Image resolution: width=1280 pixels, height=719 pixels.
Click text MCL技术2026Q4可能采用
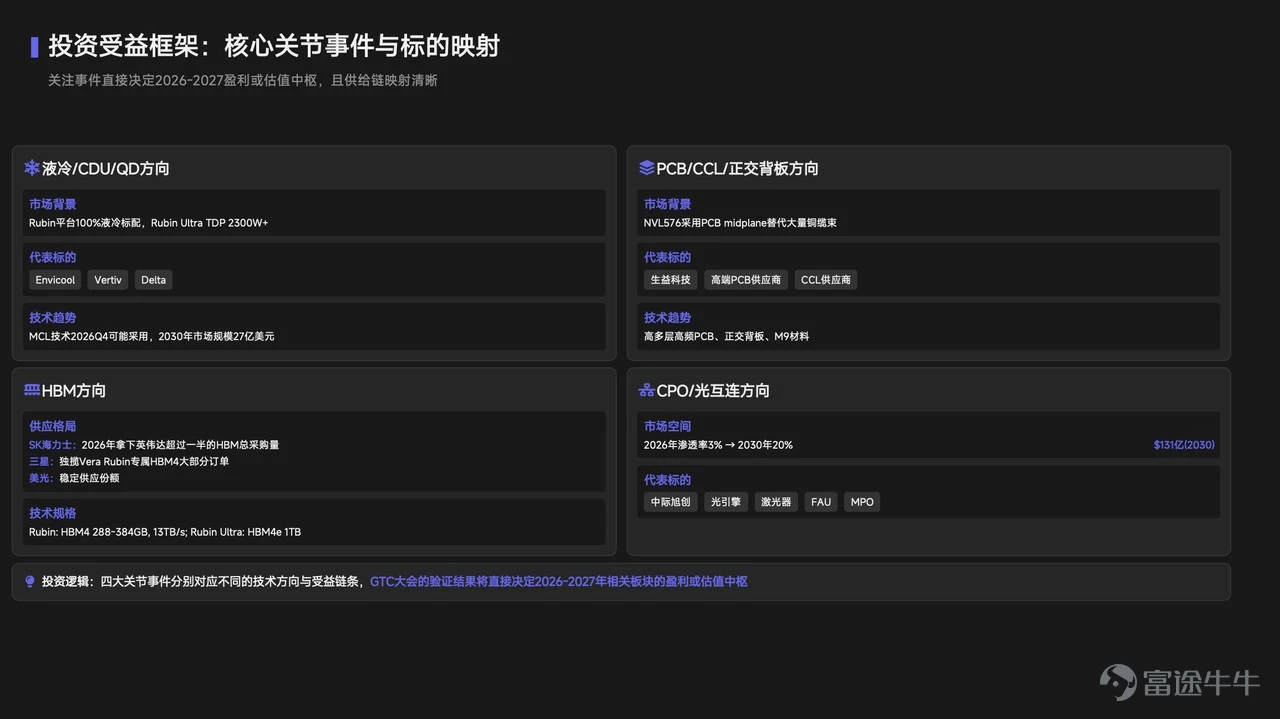(x=90, y=337)
